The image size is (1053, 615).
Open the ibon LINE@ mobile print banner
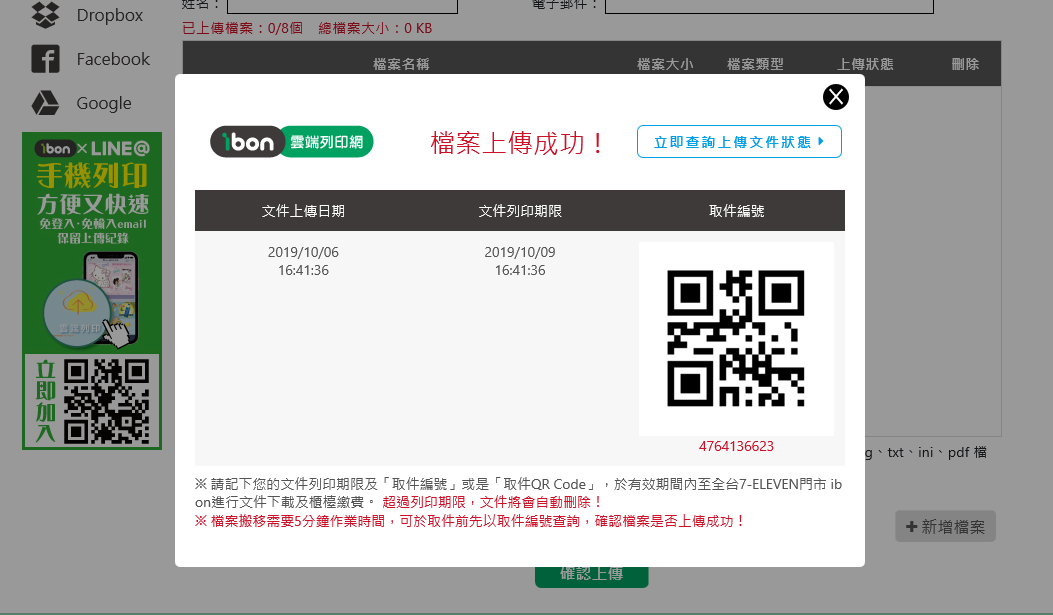[x=92, y=291]
